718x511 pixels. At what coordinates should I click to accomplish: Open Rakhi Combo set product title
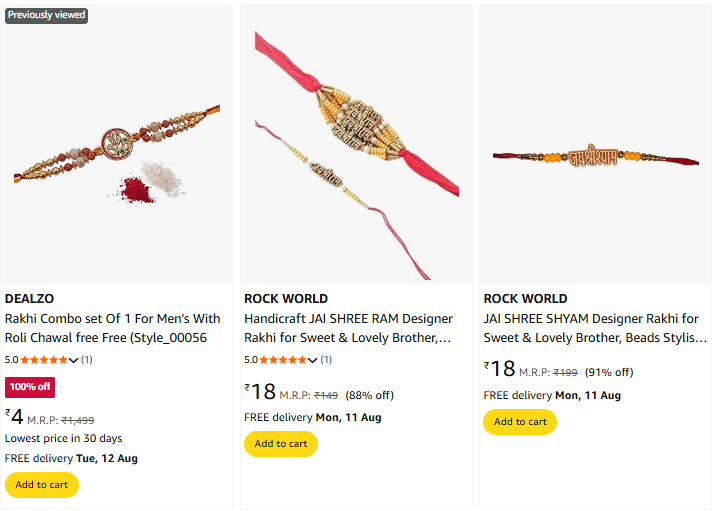(112, 328)
